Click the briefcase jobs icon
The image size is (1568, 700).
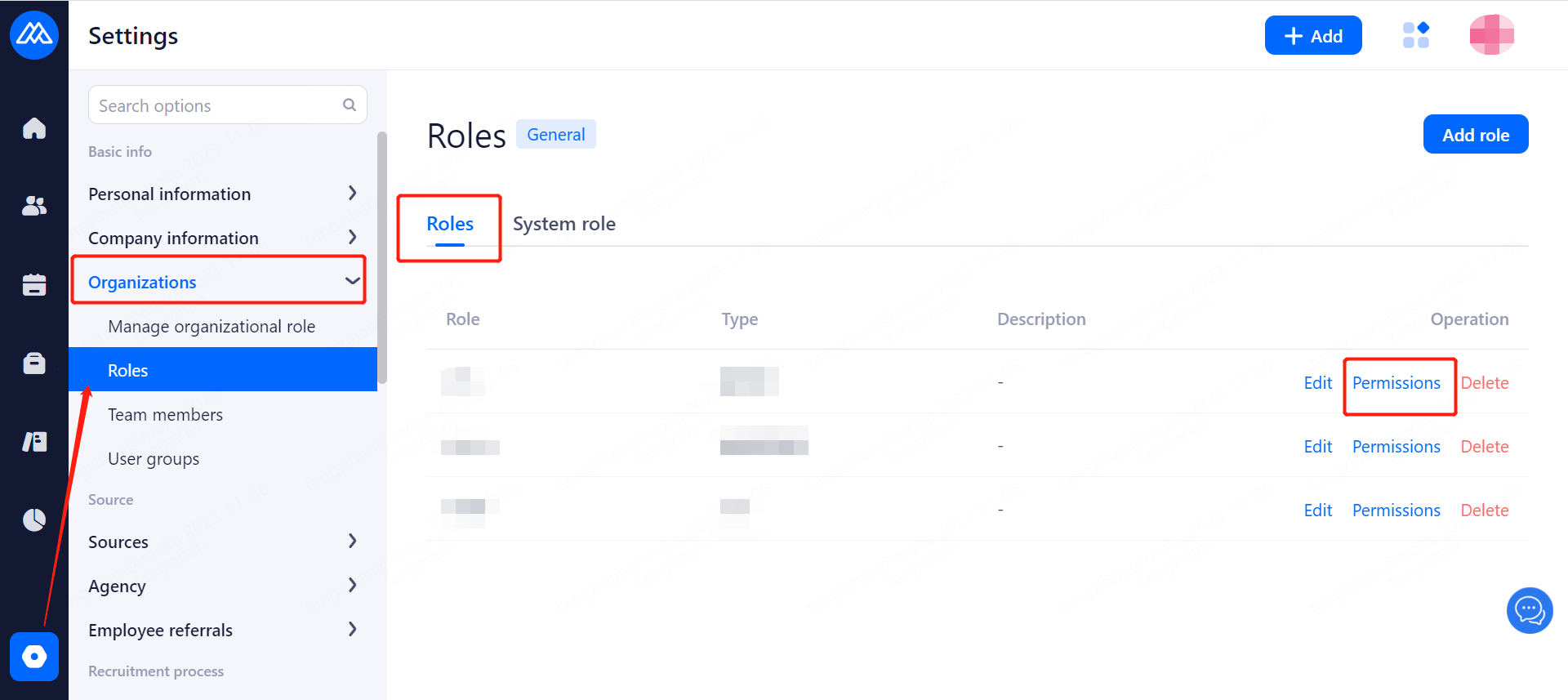(34, 363)
